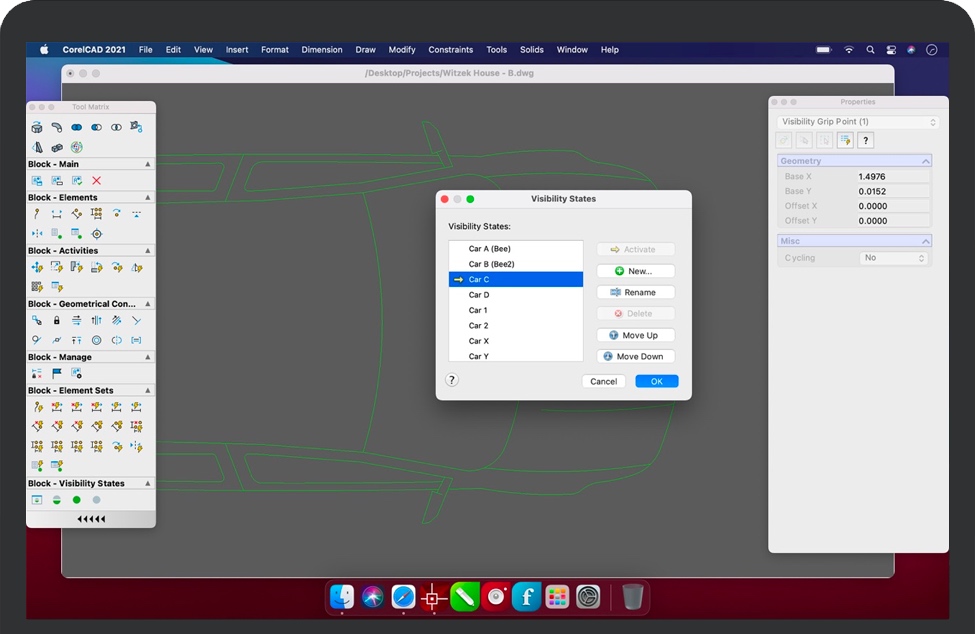Collapse the Block - Element Sets section
This screenshot has height=634, width=975.
point(148,391)
